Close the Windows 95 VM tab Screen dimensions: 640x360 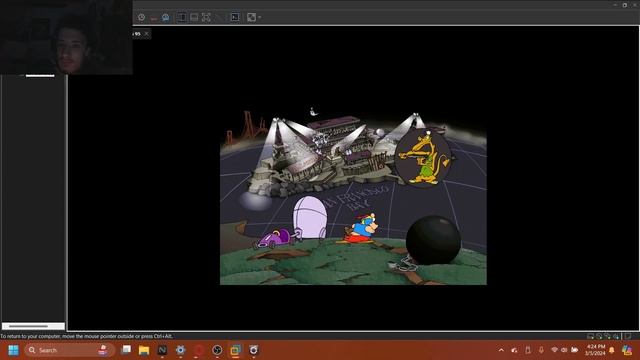tap(147, 34)
